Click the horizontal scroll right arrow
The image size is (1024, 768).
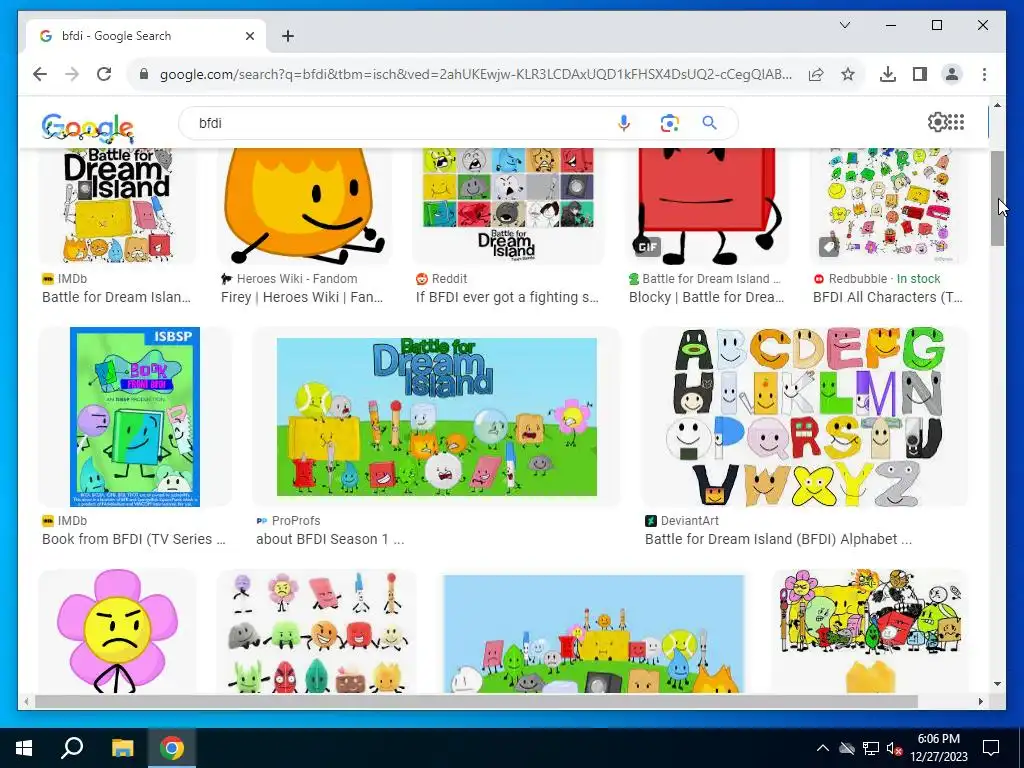coord(981,701)
